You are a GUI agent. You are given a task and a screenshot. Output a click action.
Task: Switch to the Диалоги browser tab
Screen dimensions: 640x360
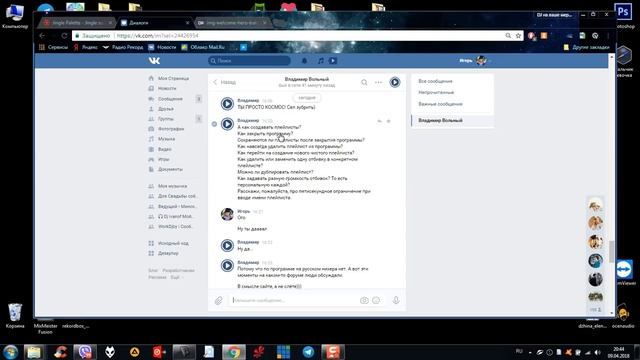click(153, 23)
